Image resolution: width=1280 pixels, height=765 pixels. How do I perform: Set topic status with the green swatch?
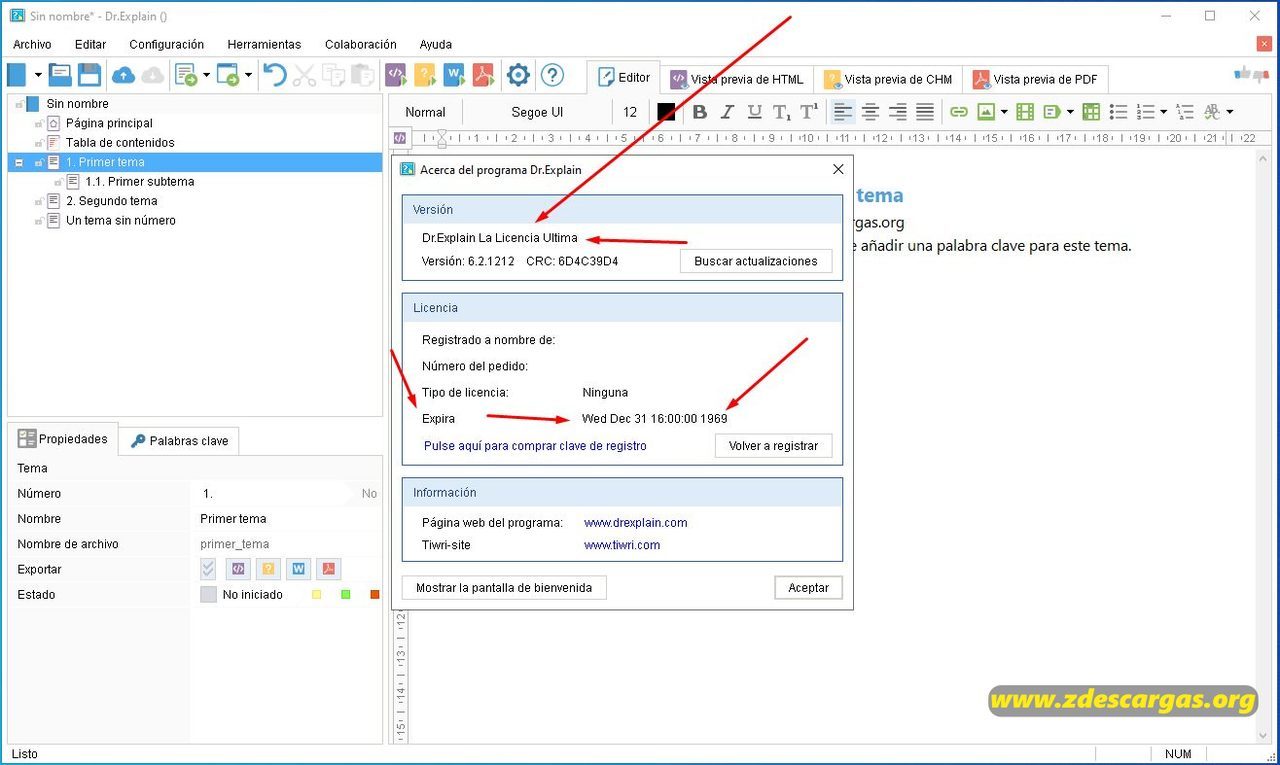[x=346, y=595]
